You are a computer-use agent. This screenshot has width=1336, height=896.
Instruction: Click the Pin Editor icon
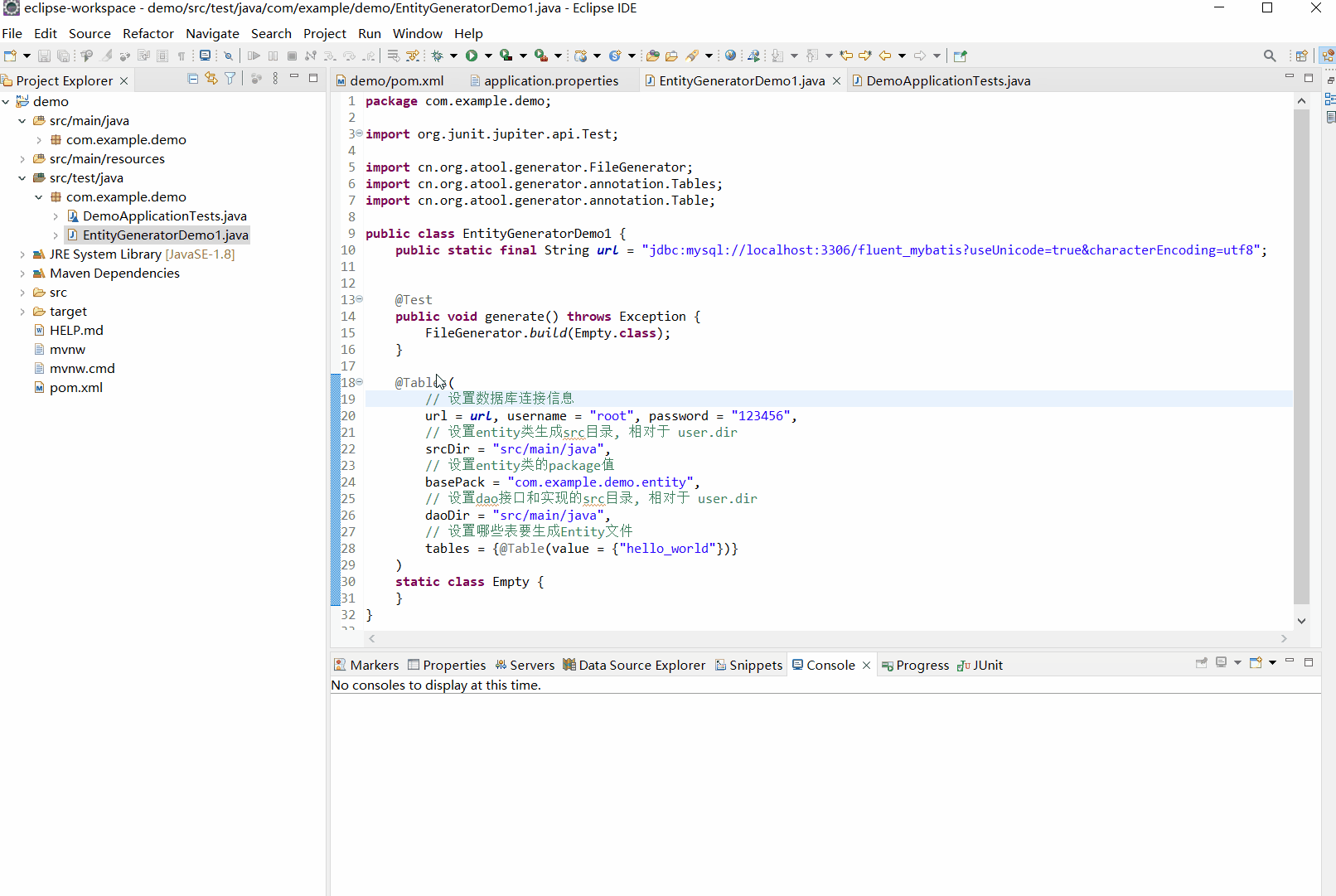coord(961,56)
